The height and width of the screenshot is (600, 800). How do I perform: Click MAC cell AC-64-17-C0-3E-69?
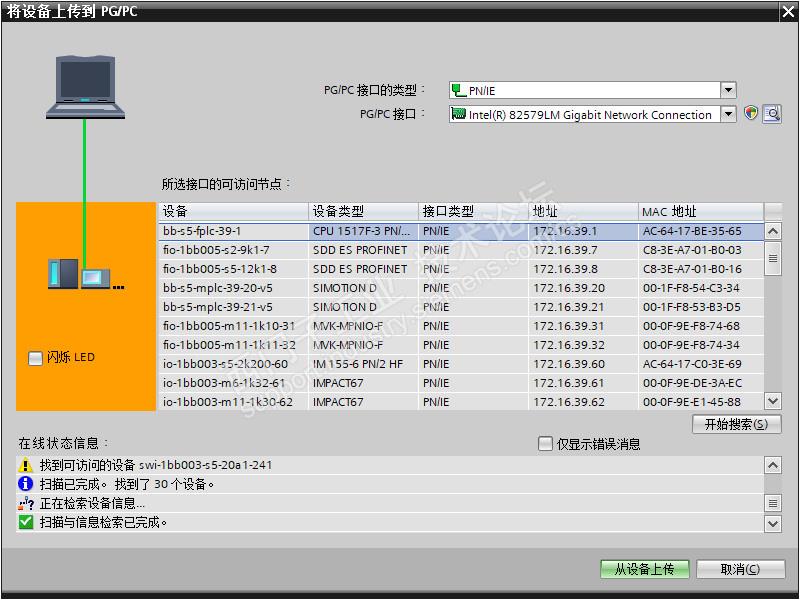(701, 364)
